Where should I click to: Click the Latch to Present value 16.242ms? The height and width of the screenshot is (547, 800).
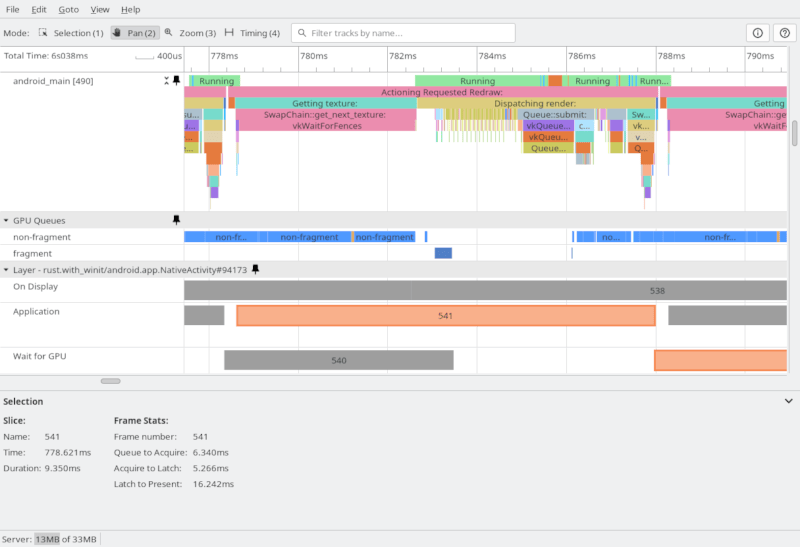tap(213, 484)
